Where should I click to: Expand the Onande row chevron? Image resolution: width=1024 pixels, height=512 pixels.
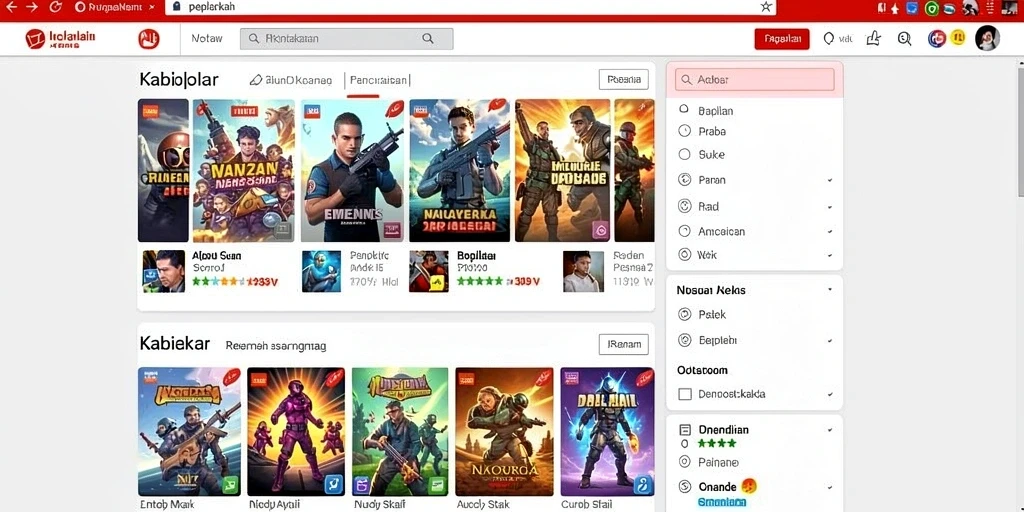coord(830,487)
